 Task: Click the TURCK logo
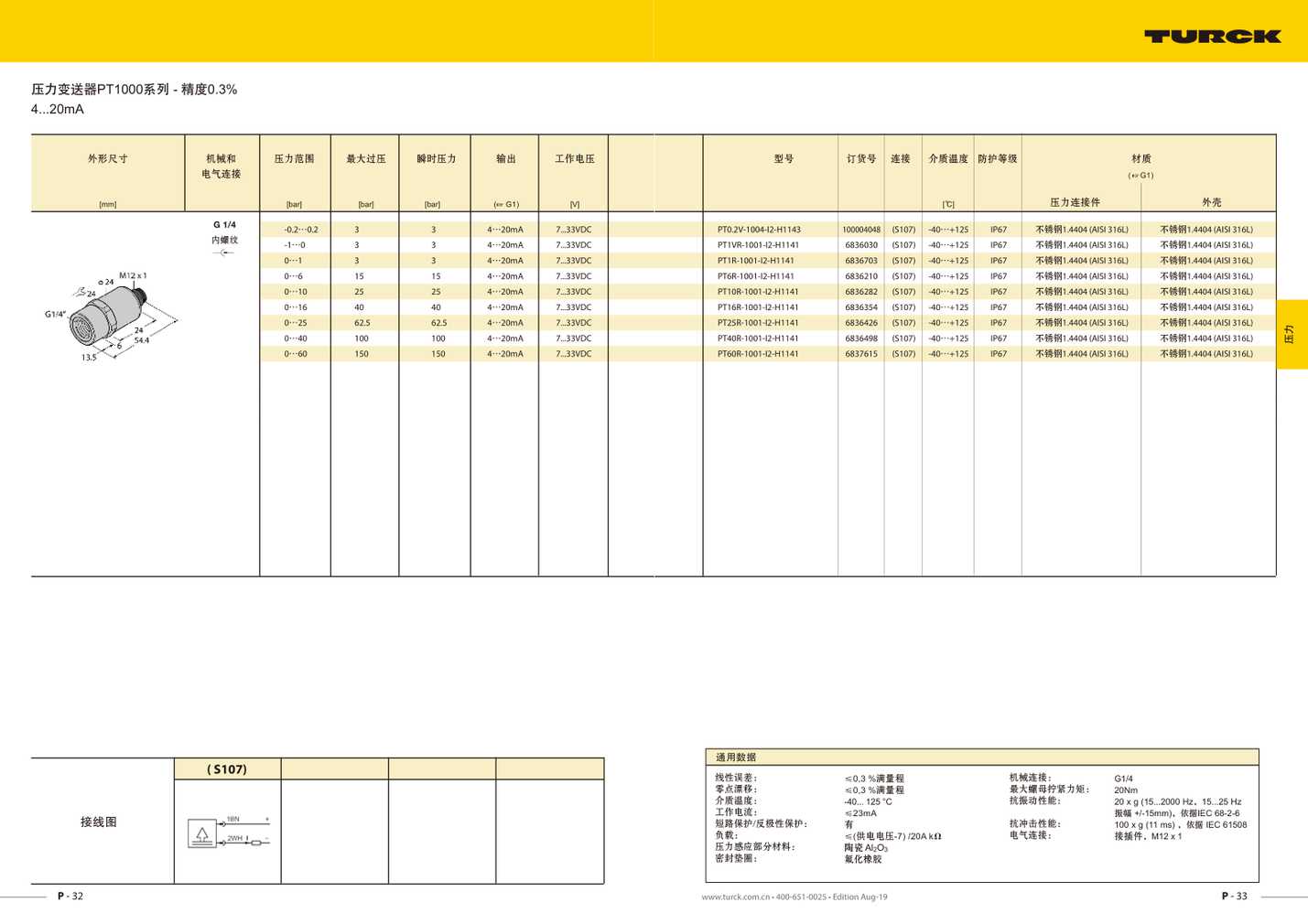[1212, 37]
